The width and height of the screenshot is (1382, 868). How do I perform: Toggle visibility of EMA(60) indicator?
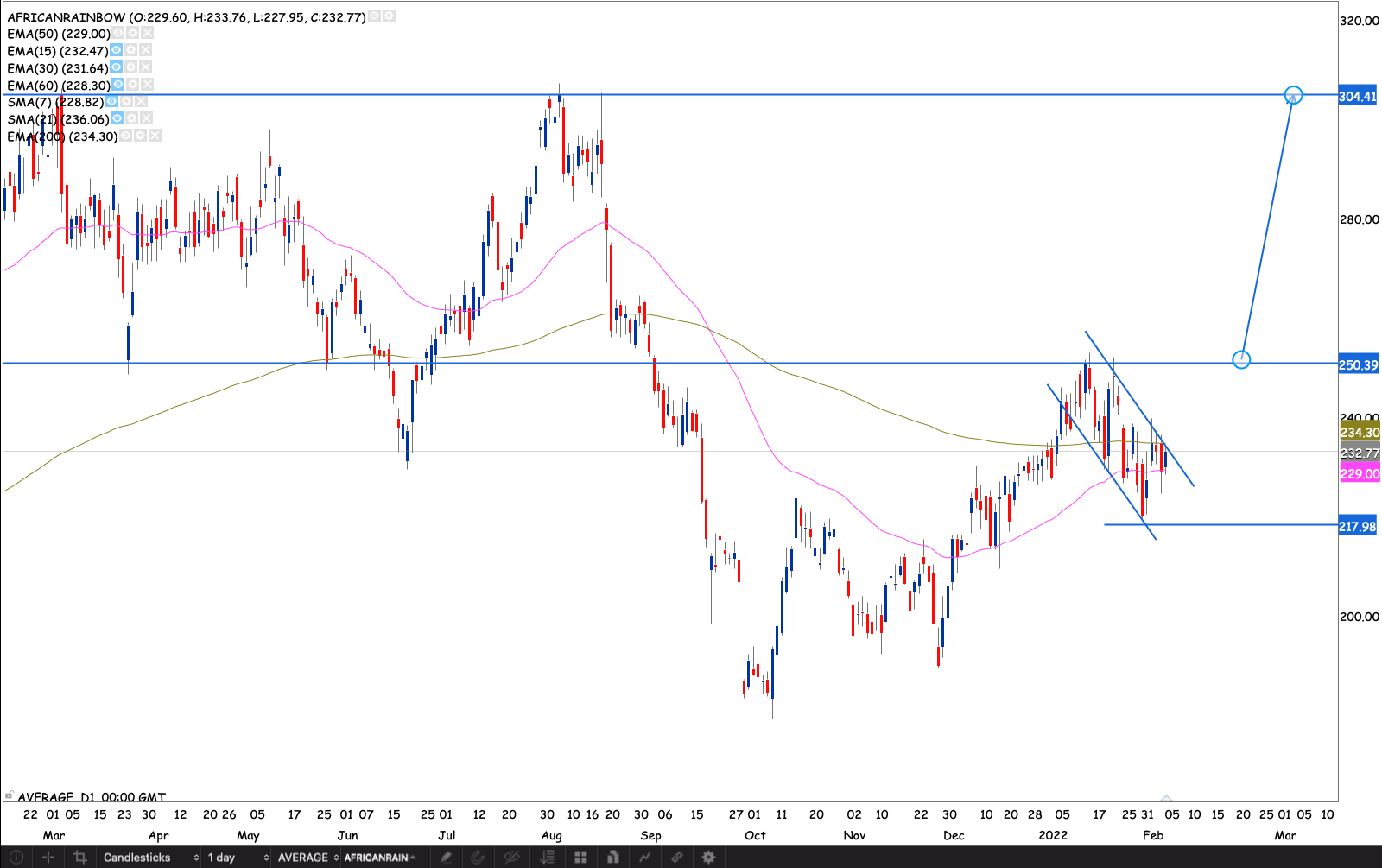118,85
